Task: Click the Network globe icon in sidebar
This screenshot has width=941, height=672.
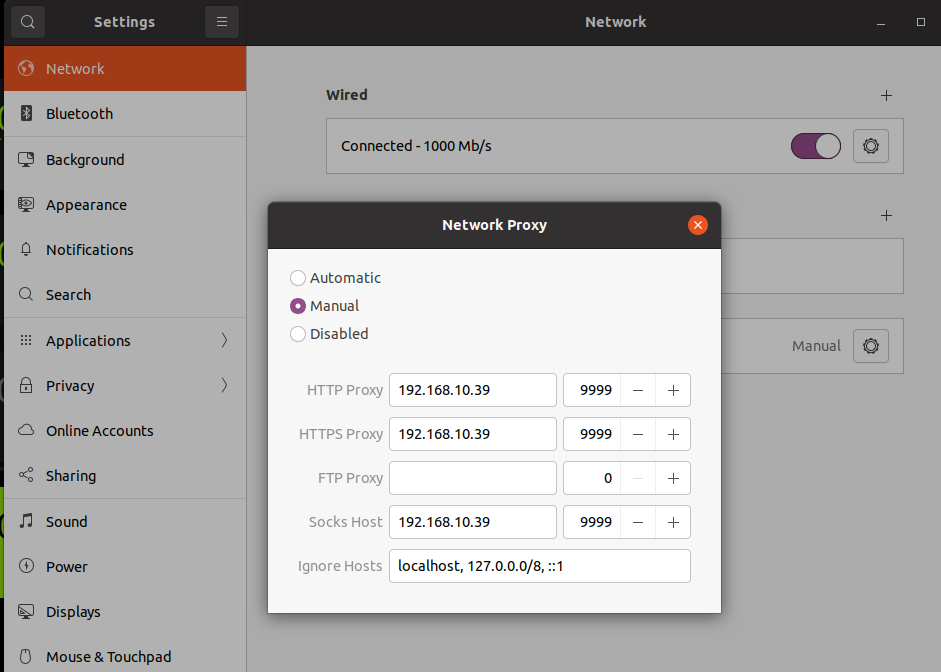Action: 26,68
